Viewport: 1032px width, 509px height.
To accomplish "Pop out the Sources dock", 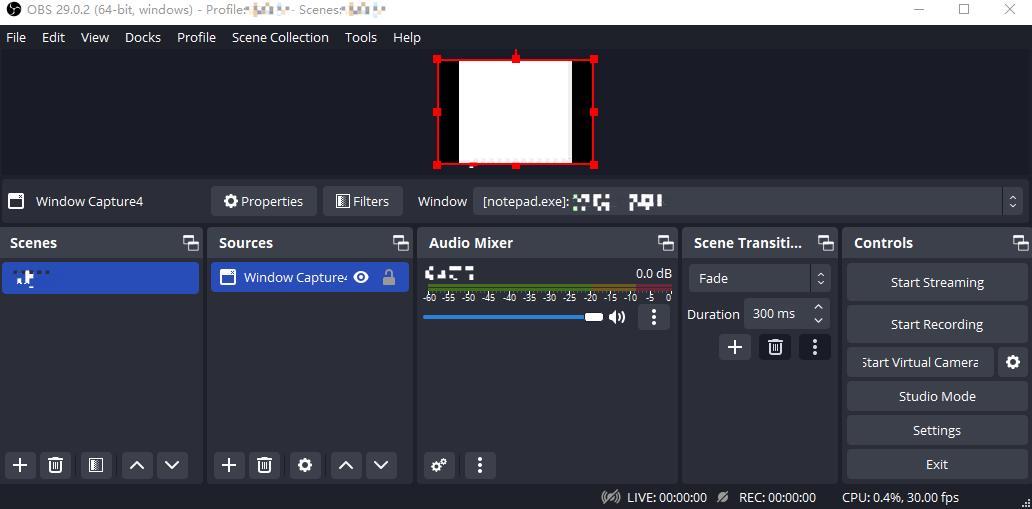I will [401, 243].
